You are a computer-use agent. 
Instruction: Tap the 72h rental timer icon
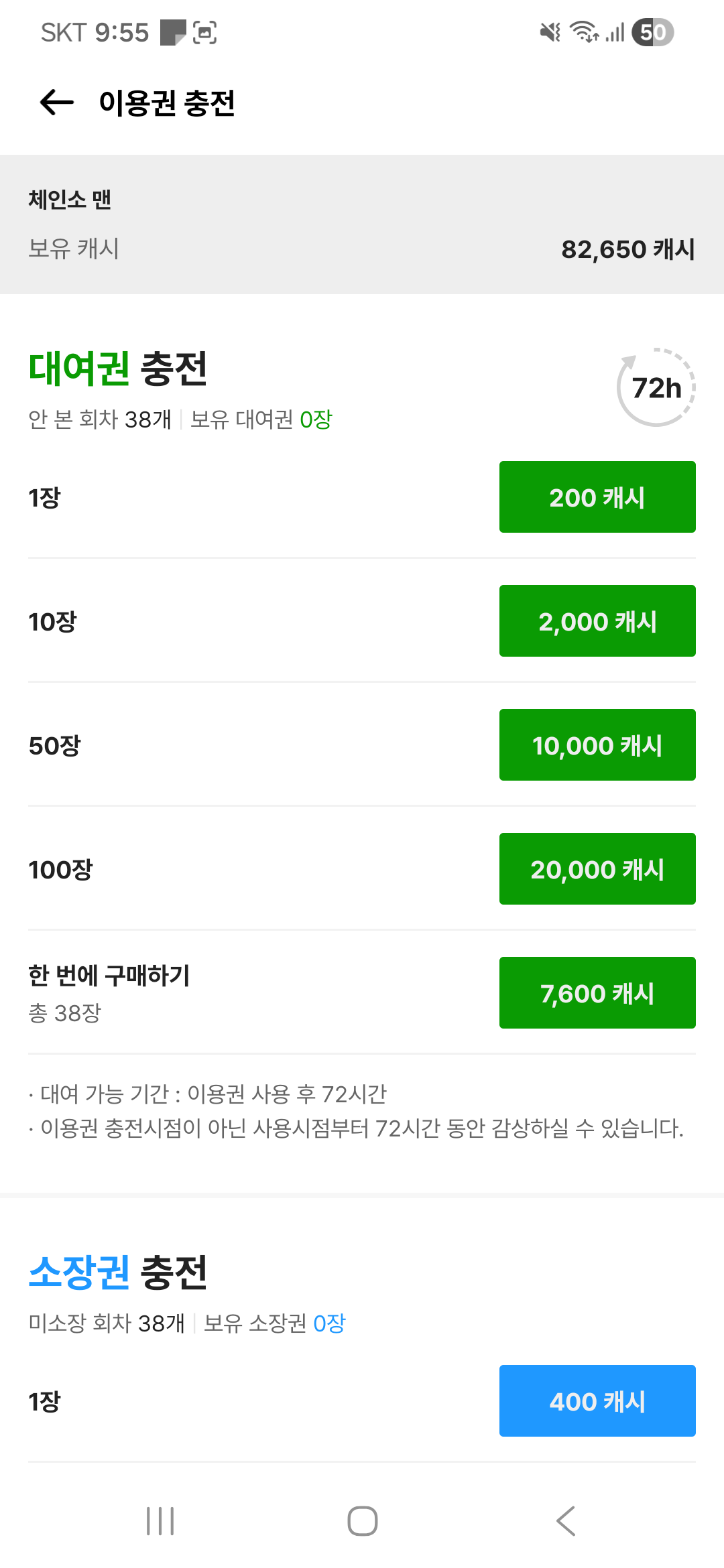pyautogui.click(x=656, y=387)
